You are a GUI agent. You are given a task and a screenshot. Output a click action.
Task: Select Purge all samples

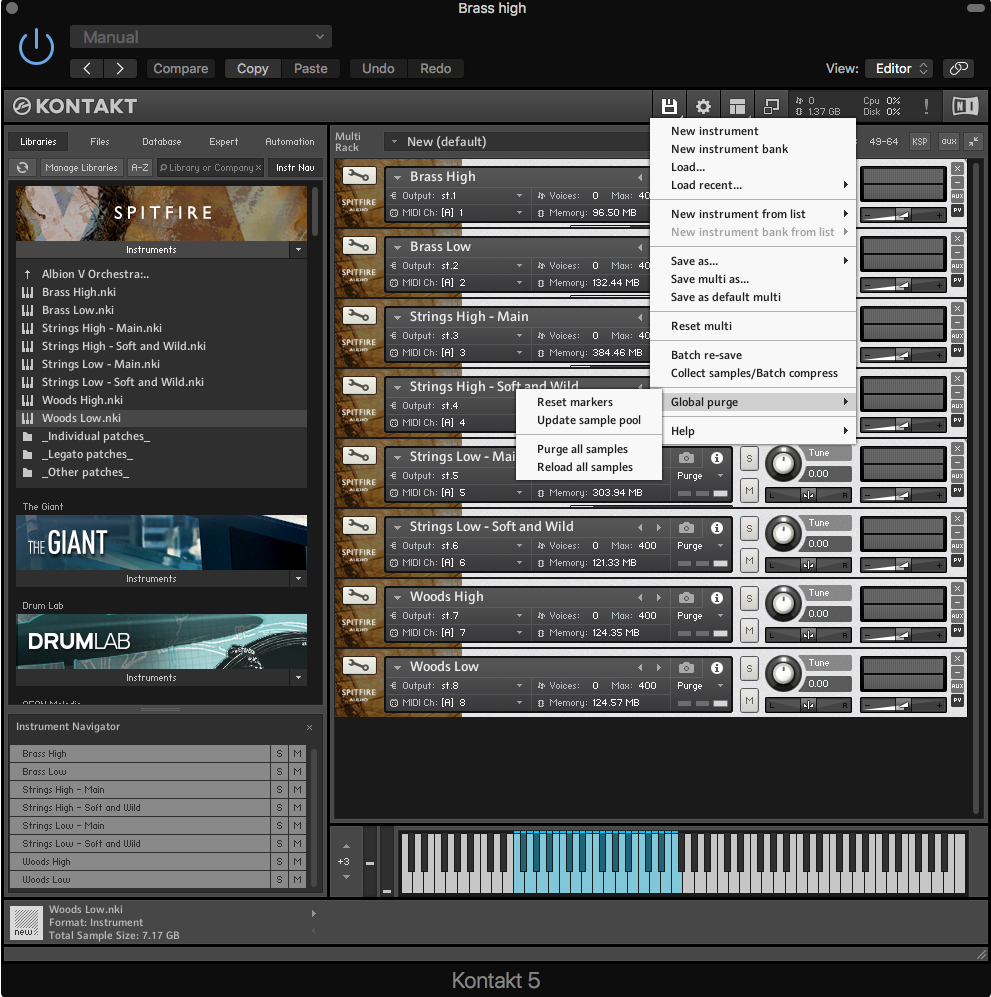582,449
